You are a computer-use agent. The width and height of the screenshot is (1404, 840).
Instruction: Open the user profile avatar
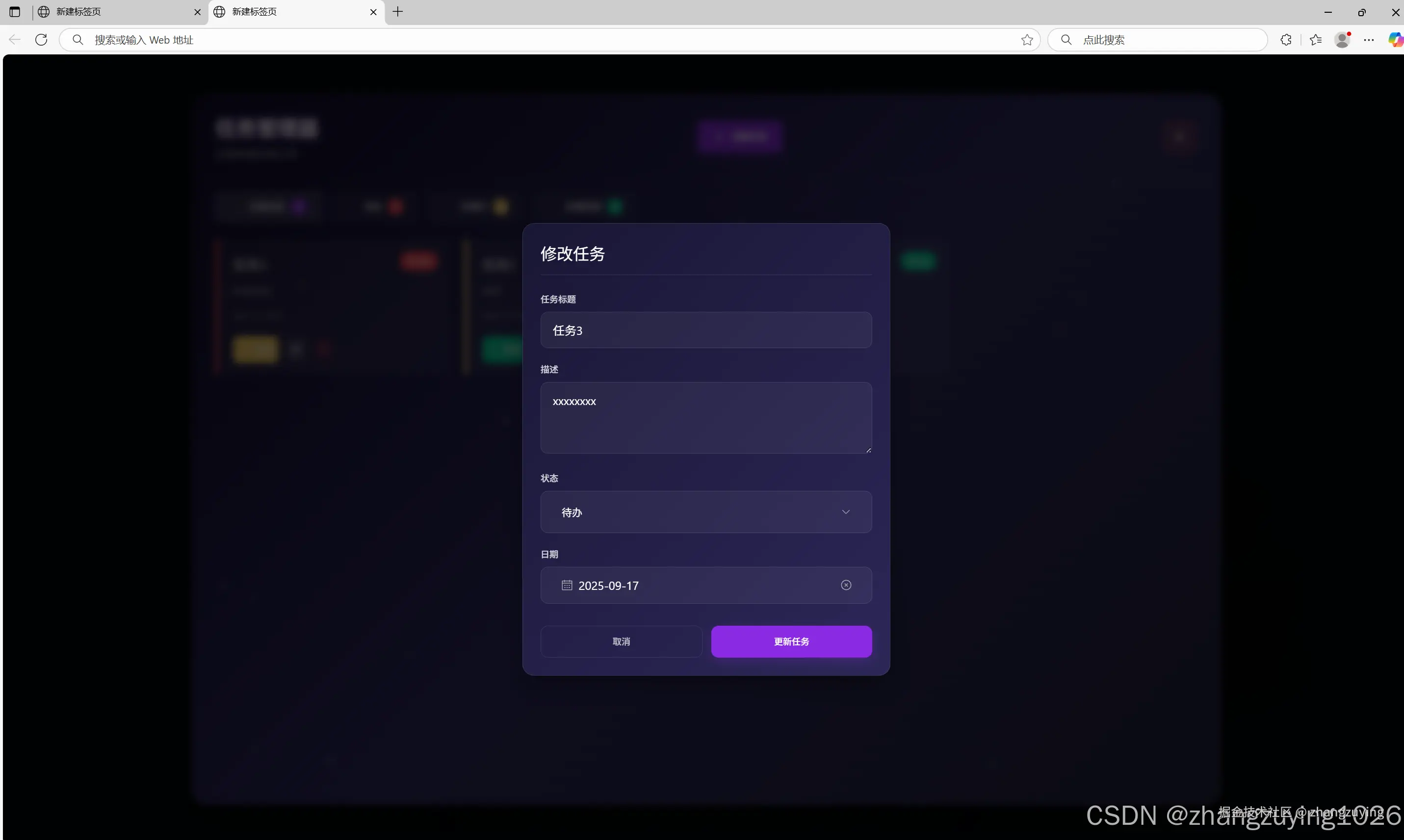(x=1342, y=40)
